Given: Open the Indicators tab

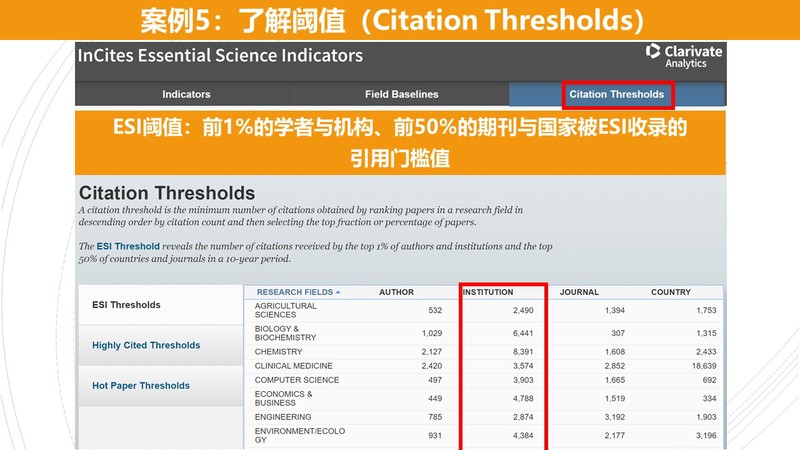Looking at the screenshot, I should click(186, 94).
